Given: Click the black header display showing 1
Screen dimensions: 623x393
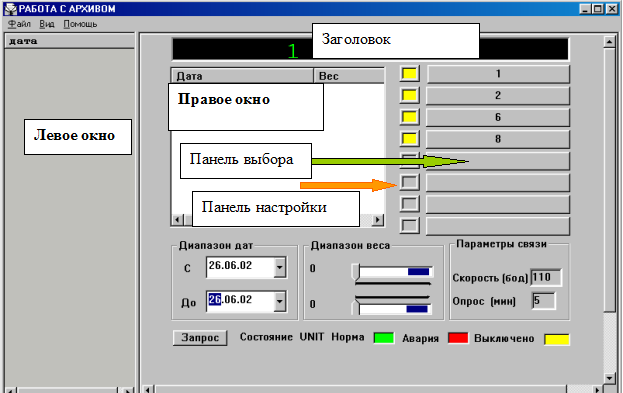Looking at the screenshot, I should pos(370,49).
